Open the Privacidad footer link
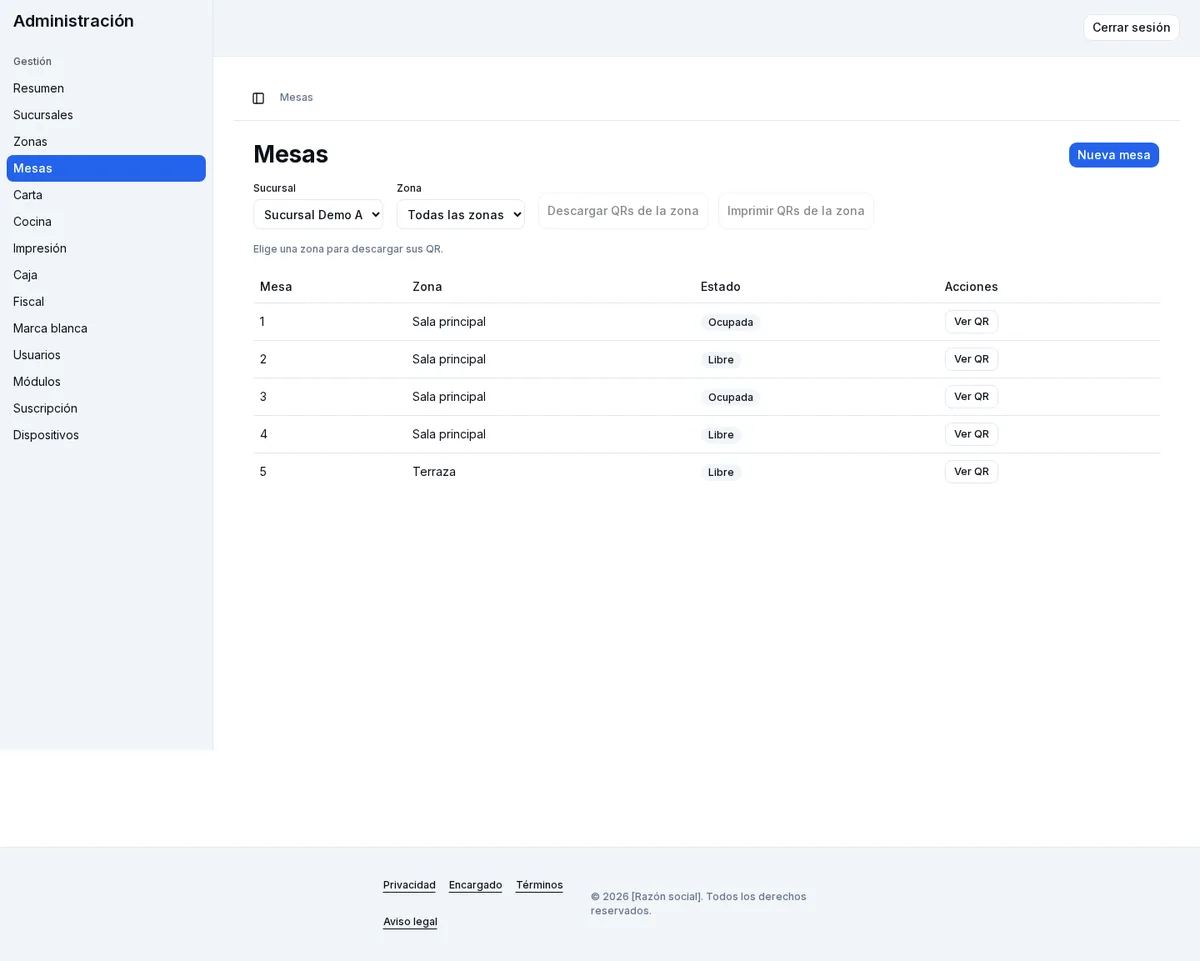 (x=409, y=885)
